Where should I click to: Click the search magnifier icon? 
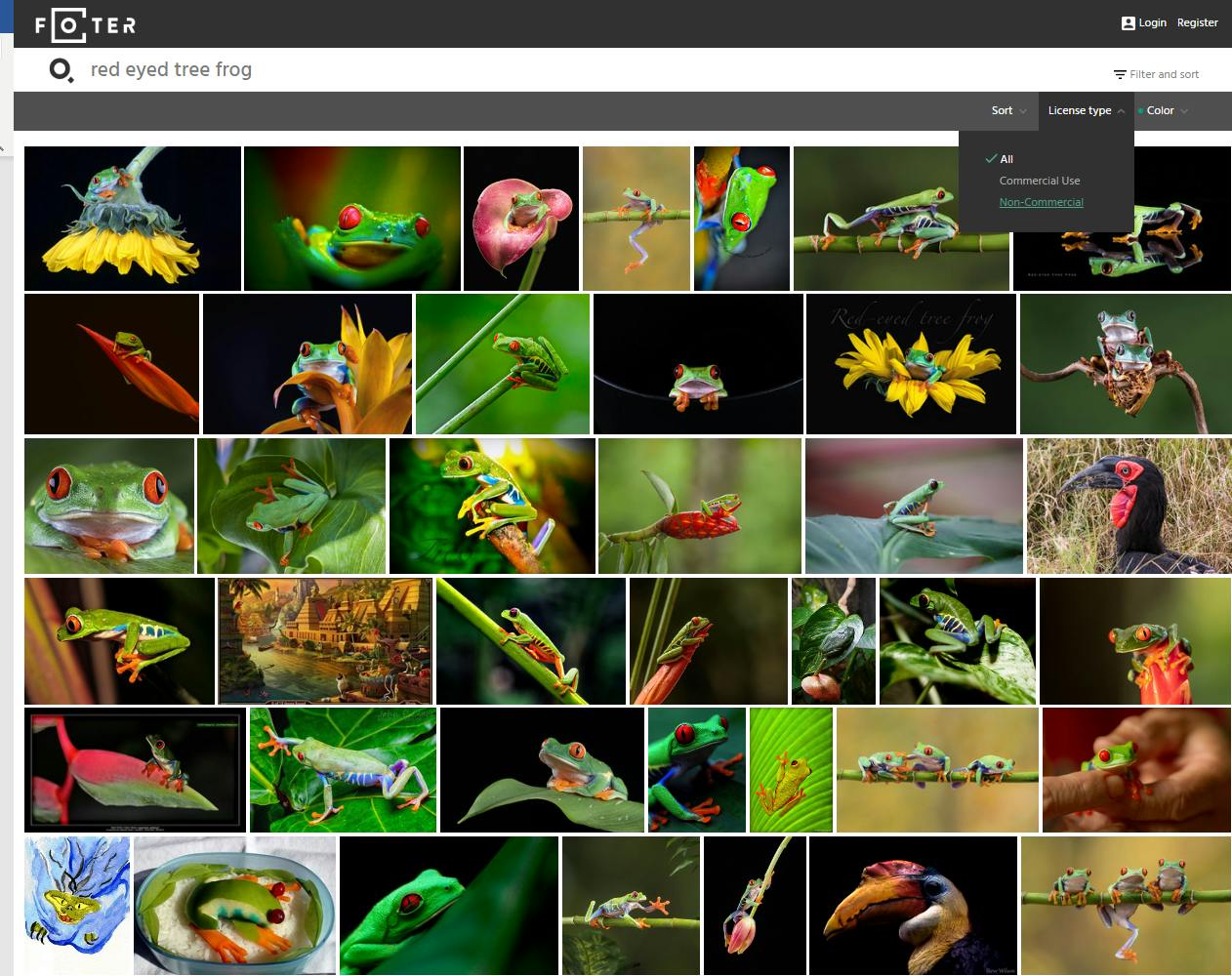[61, 70]
